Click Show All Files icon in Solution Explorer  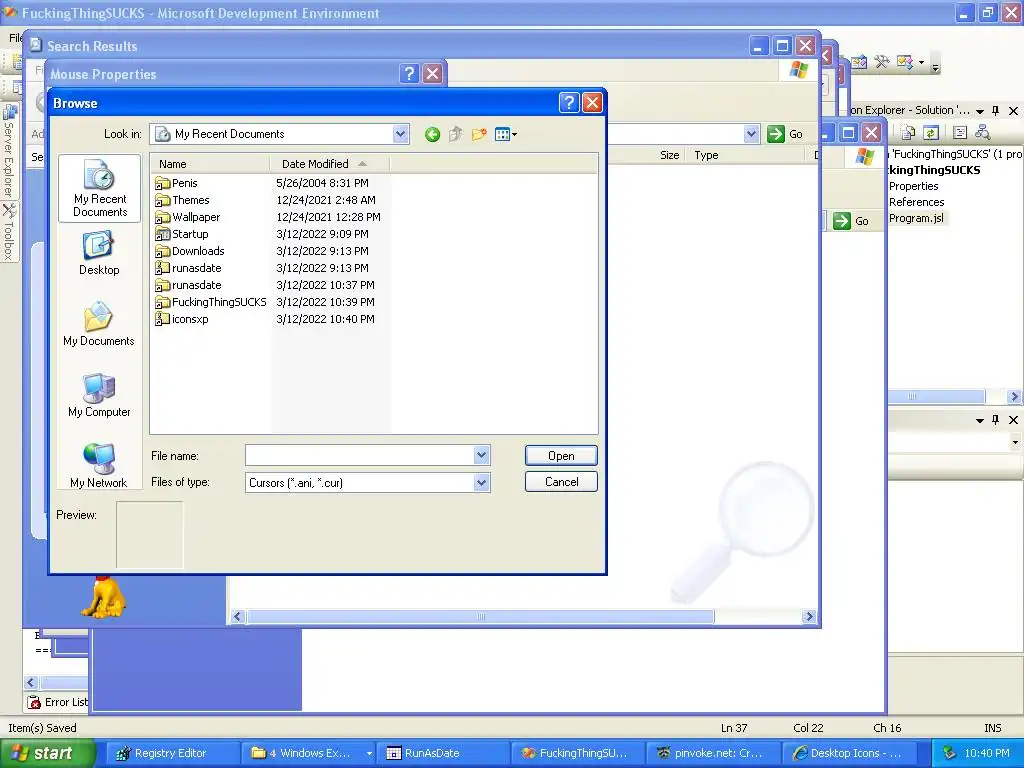pos(908,133)
